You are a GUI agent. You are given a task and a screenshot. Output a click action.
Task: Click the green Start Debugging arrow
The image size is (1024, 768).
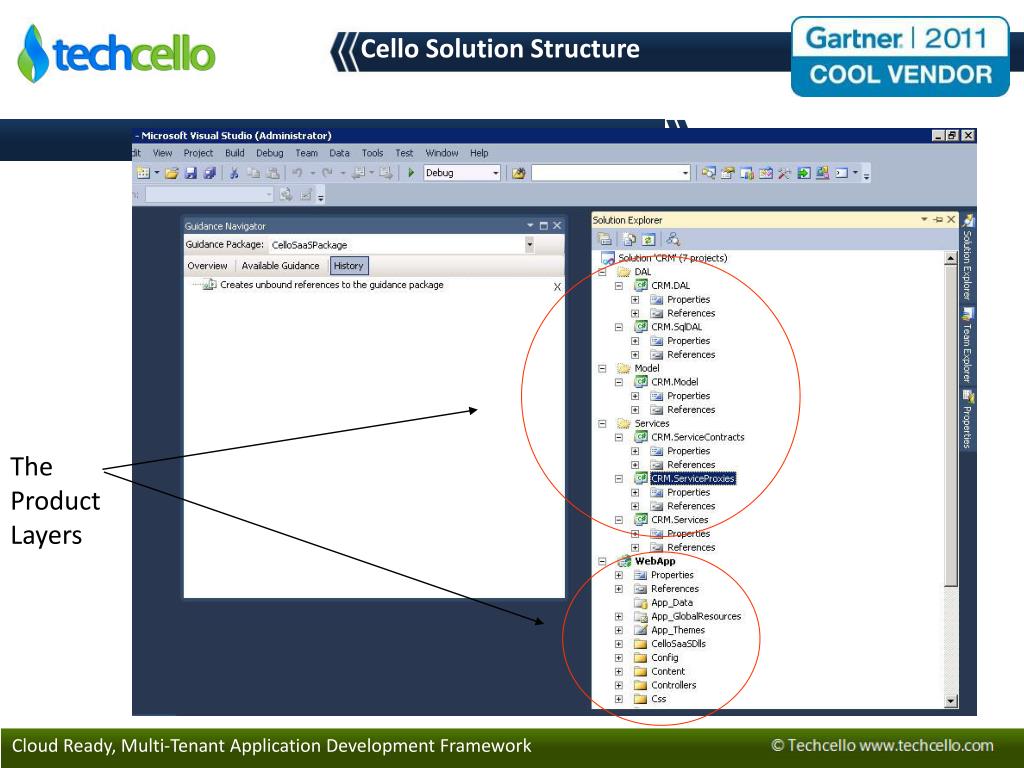point(411,173)
